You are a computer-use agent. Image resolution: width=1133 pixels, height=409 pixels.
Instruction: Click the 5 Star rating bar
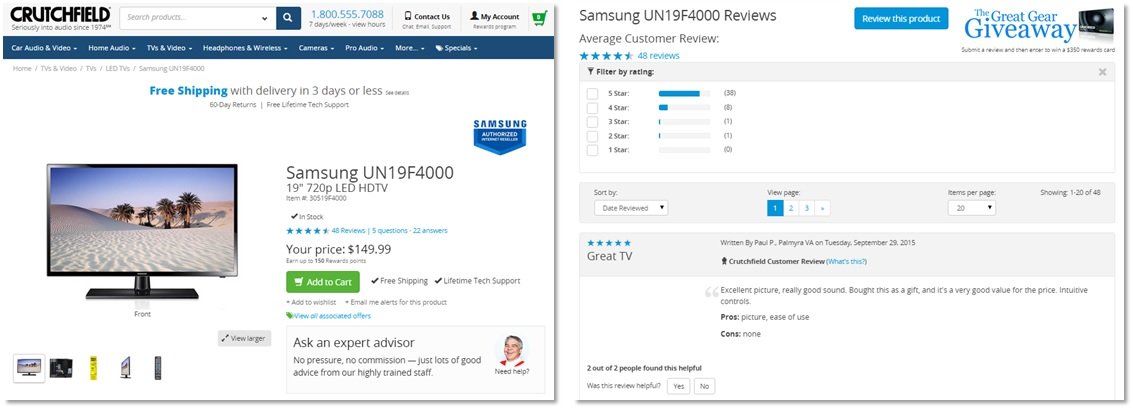[684, 93]
